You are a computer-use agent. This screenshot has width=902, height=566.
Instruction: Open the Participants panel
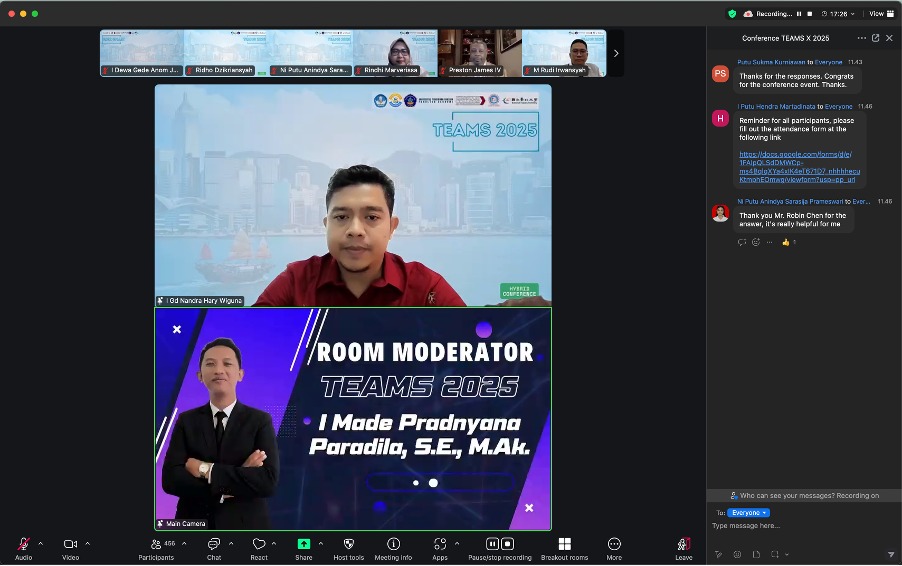(x=156, y=545)
